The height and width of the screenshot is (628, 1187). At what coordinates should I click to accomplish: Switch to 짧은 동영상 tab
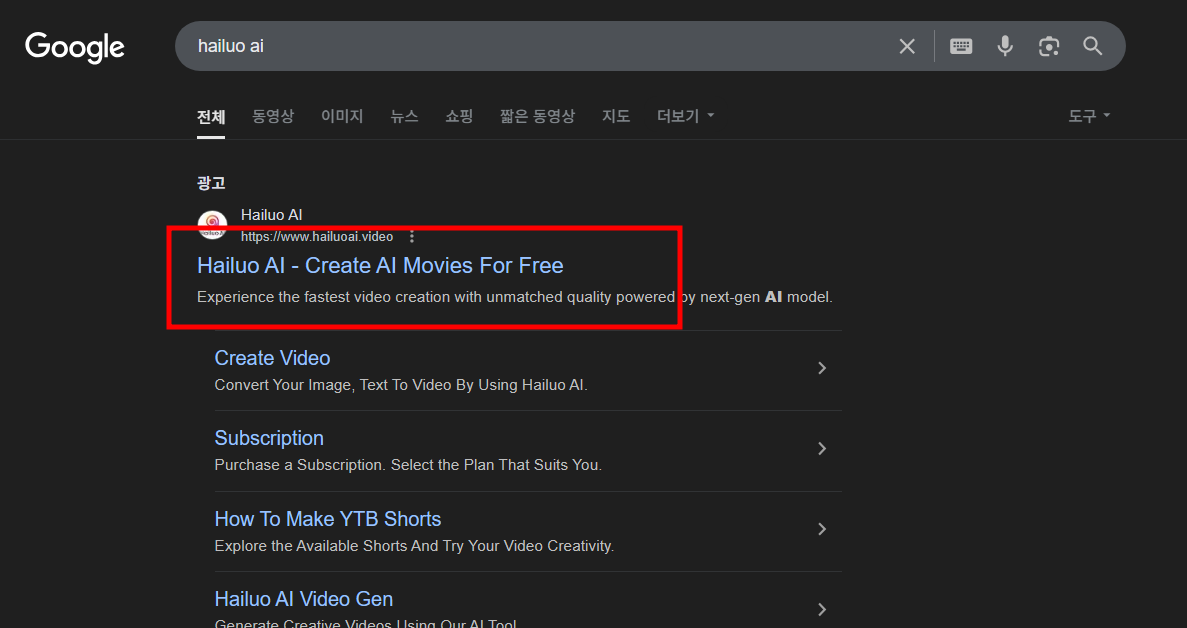coord(537,117)
